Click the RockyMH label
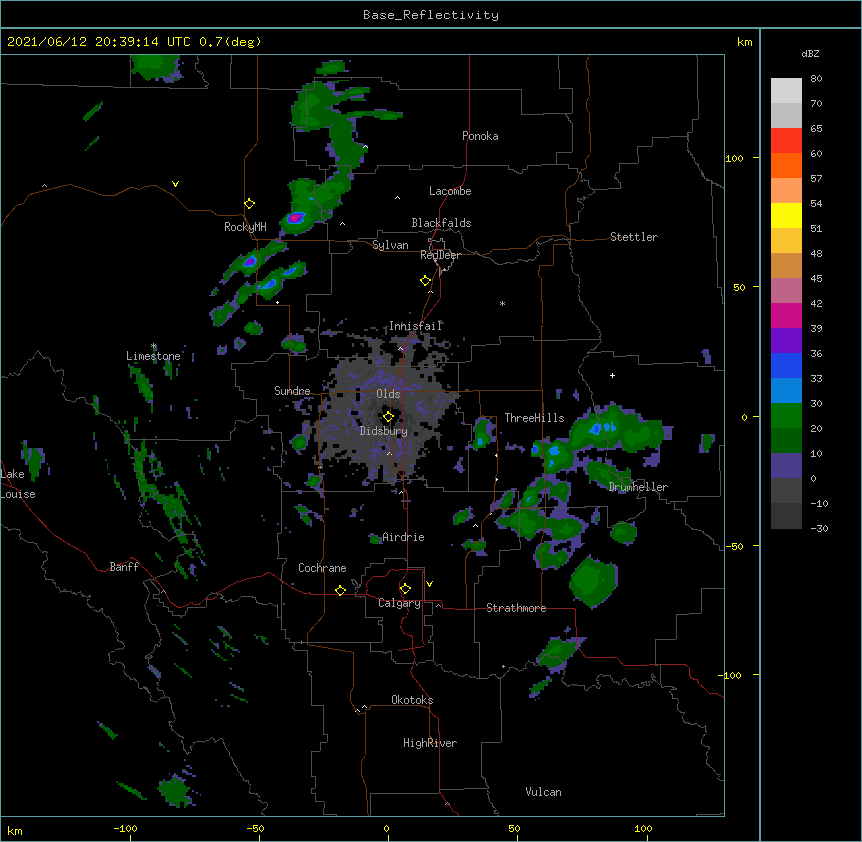This screenshot has height=842, width=862. (x=245, y=227)
